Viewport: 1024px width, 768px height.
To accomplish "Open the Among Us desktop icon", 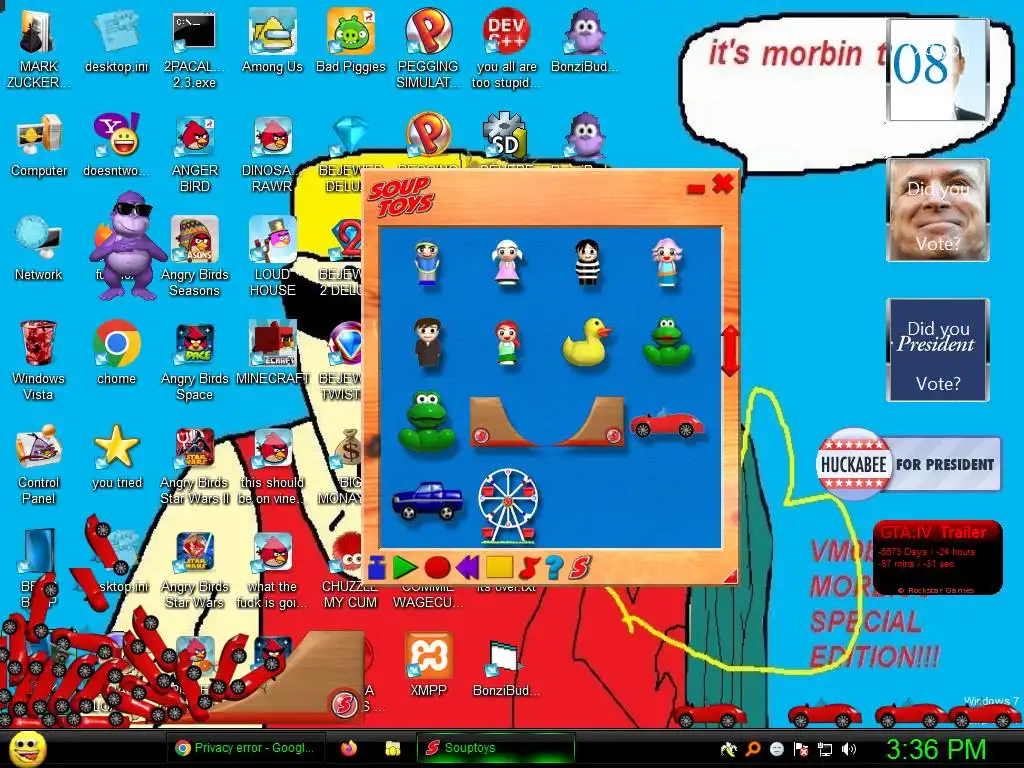I will click(x=272, y=40).
